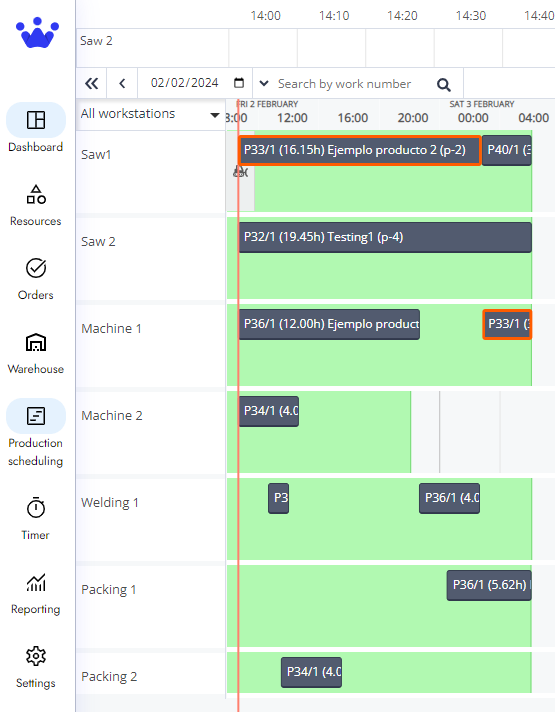Open the Reporting section
This screenshot has width=555, height=712.
(x=35, y=593)
